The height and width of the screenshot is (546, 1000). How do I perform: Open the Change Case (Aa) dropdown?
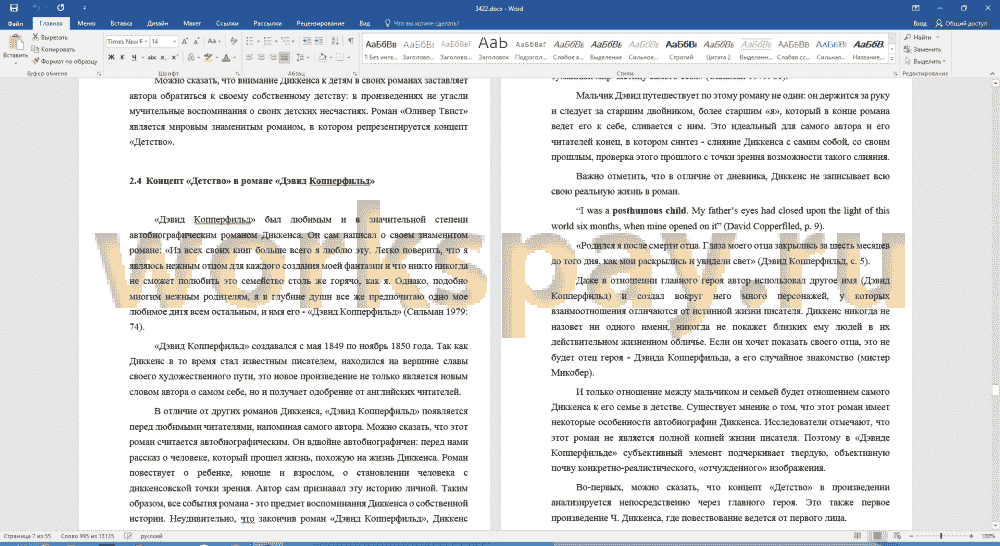(214, 41)
